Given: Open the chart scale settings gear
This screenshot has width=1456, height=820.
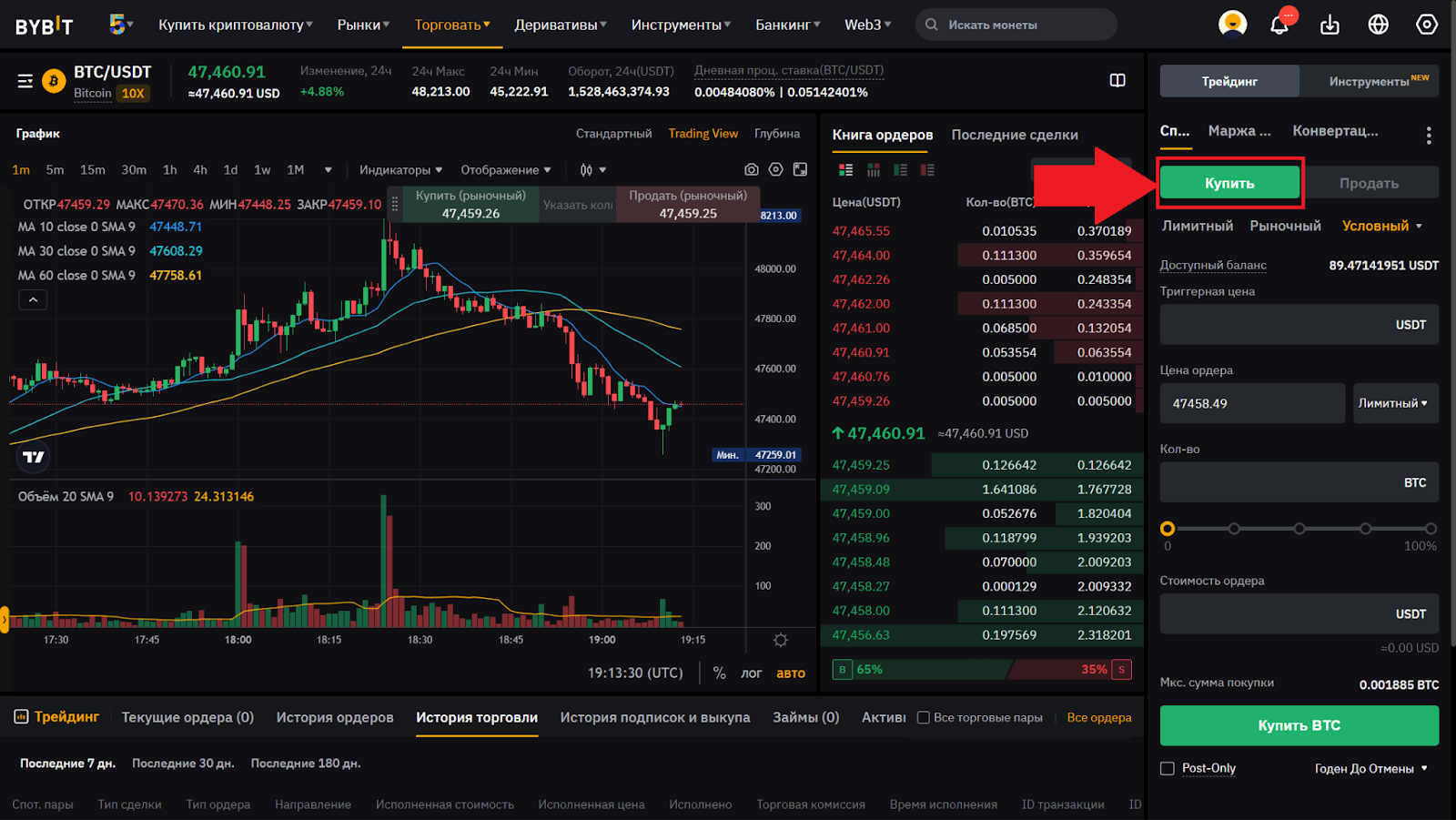Looking at the screenshot, I should pyautogui.click(x=781, y=640).
